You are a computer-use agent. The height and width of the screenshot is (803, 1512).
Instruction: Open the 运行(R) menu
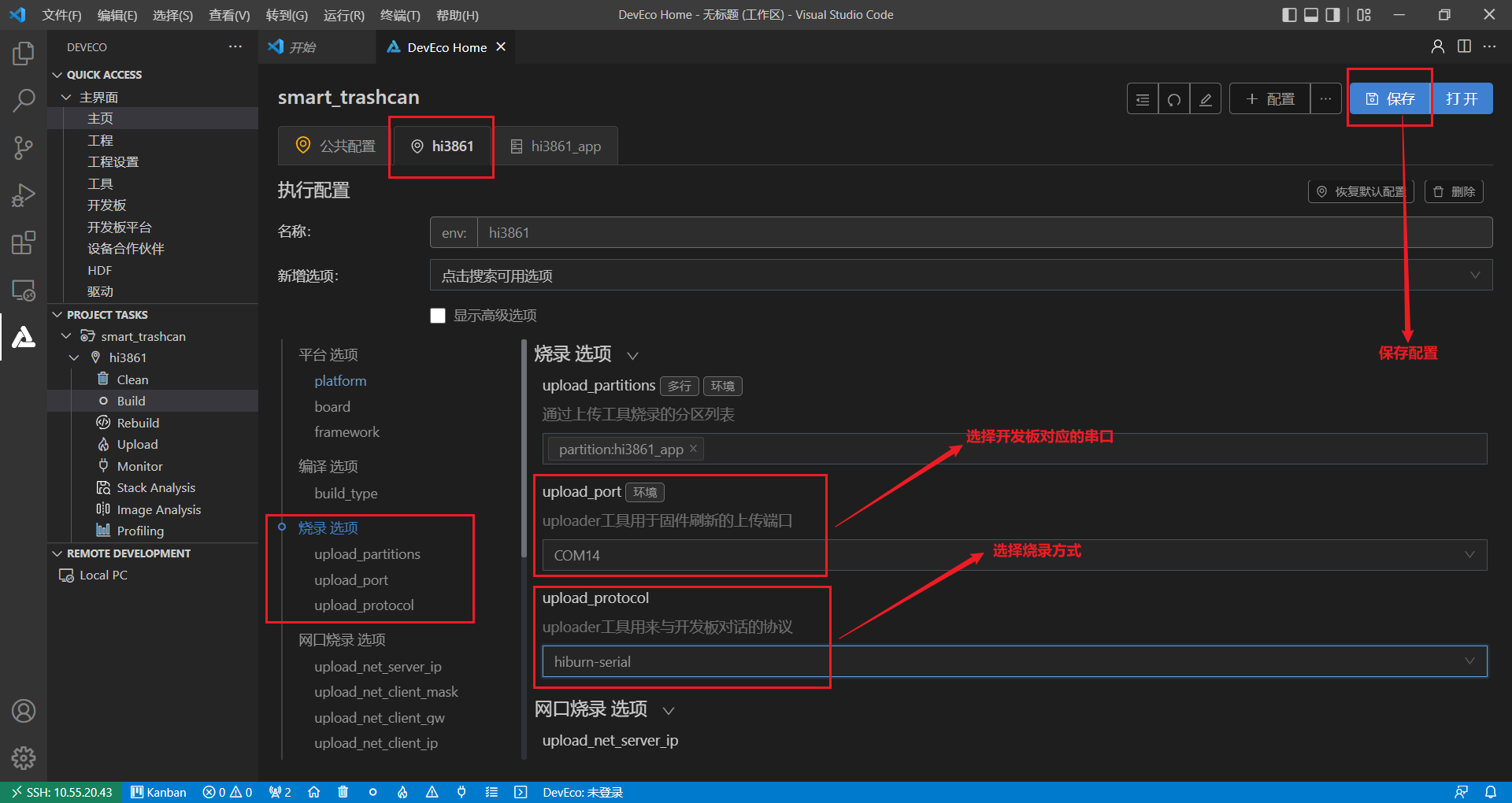[344, 15]
